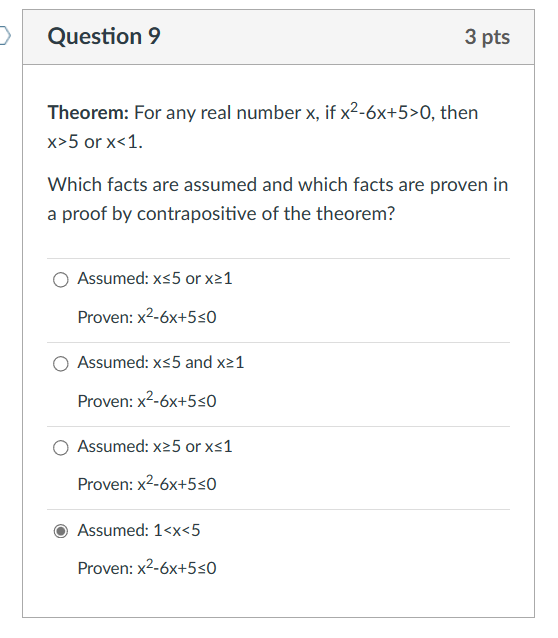Click the 'Assumed: 1<x<5' answer label

139,530
